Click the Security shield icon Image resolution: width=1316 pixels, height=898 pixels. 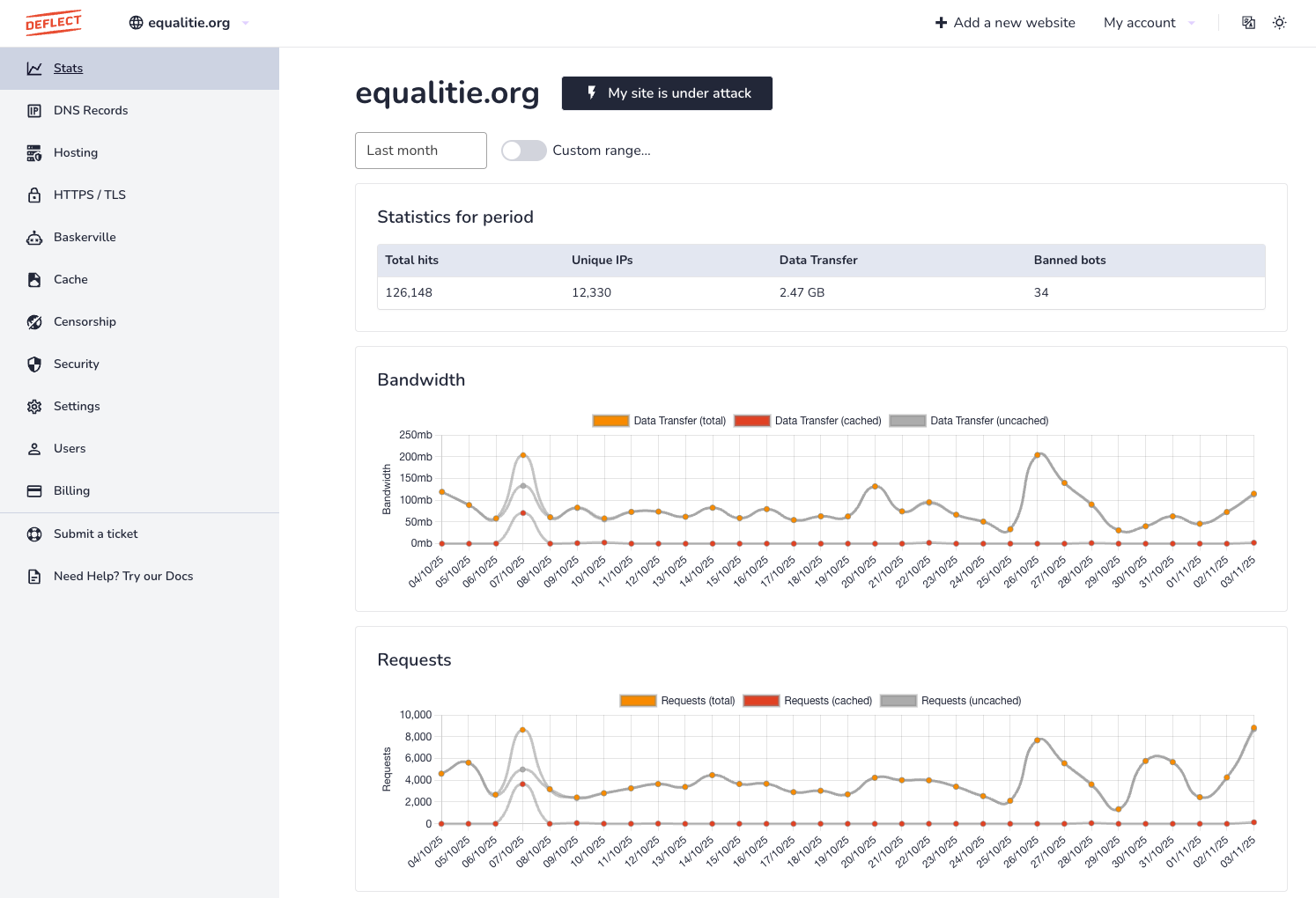(x=34, y=364)
